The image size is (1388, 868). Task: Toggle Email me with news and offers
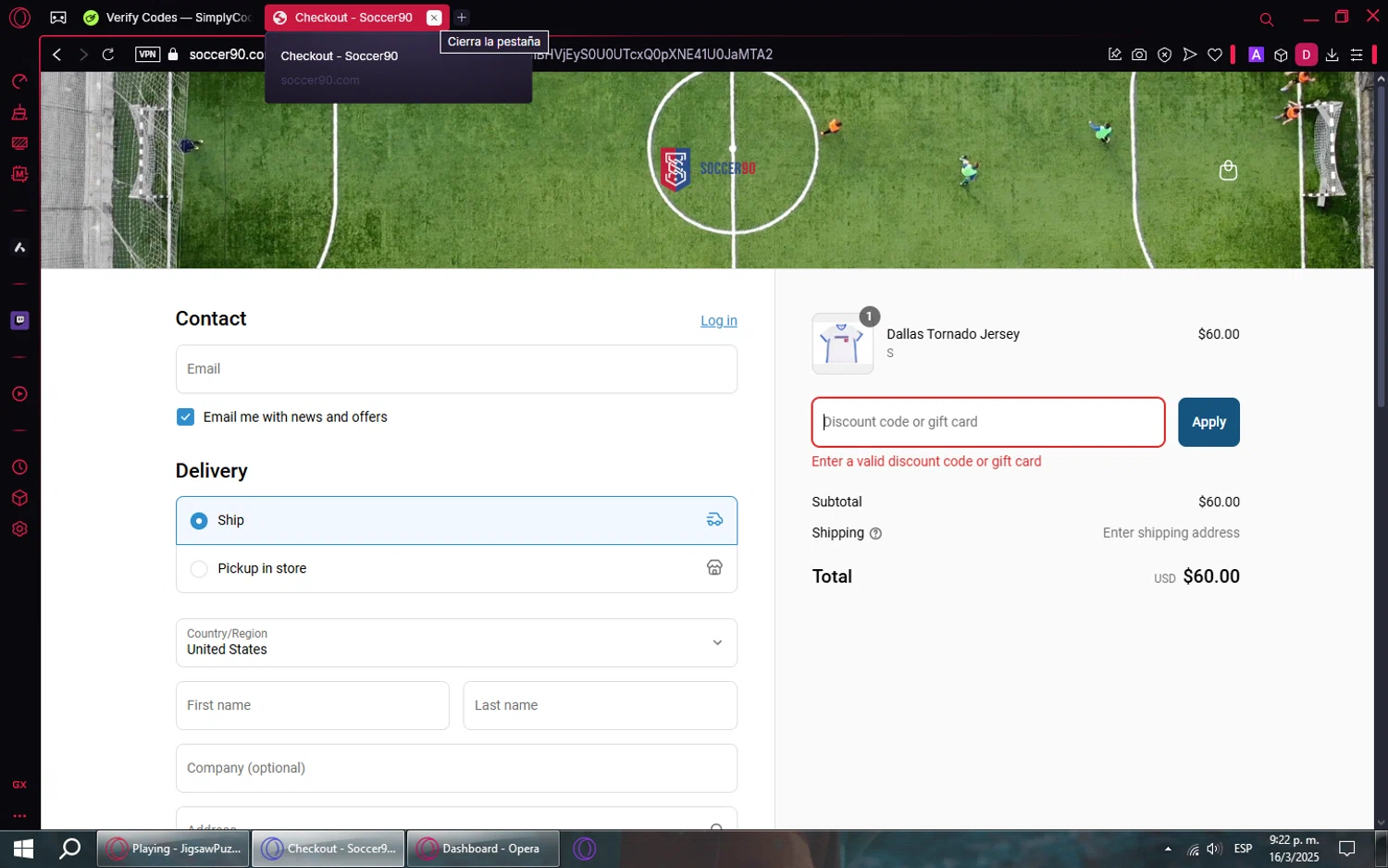185,417
